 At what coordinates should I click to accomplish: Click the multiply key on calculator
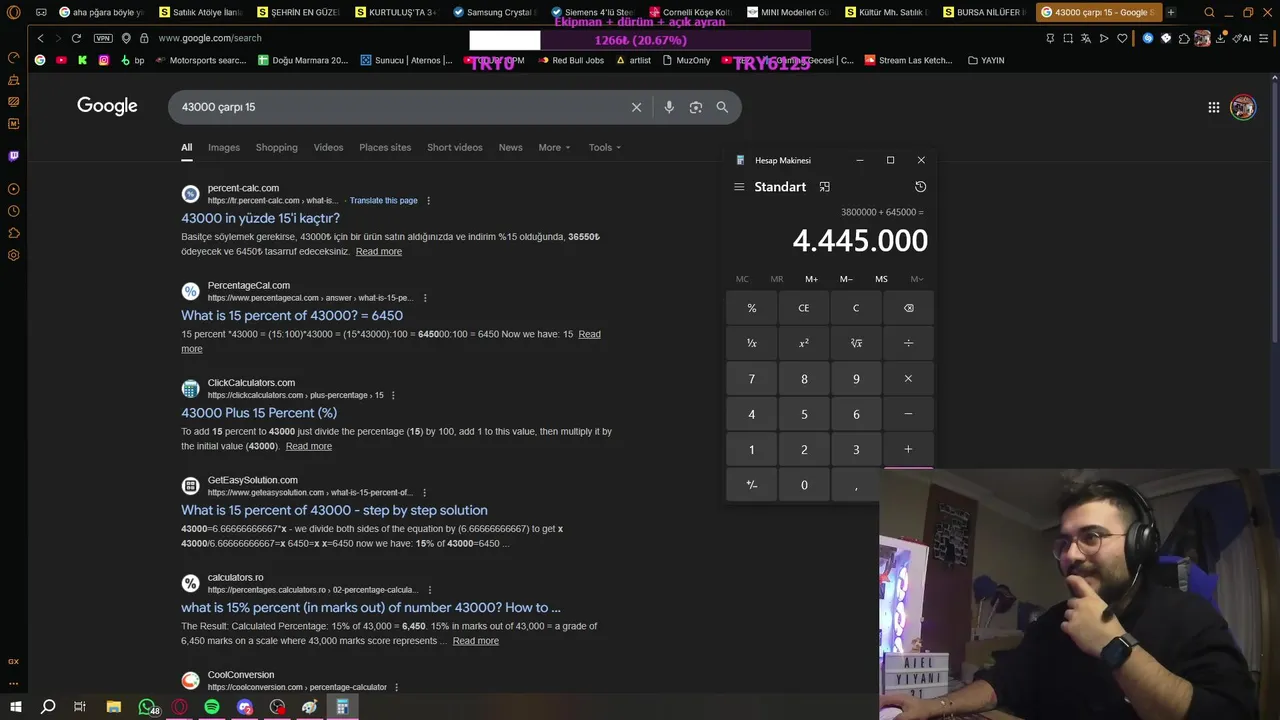coord(908,379)
